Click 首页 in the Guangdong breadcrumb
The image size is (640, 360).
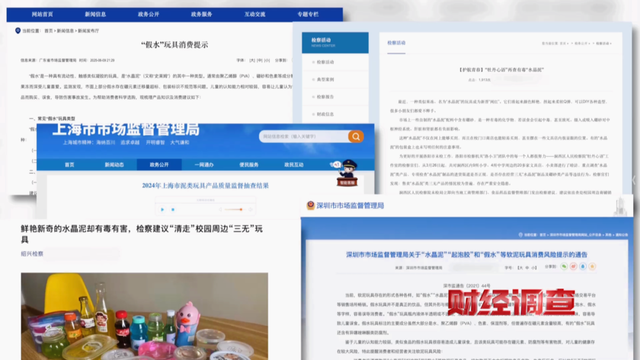[49, 31]
